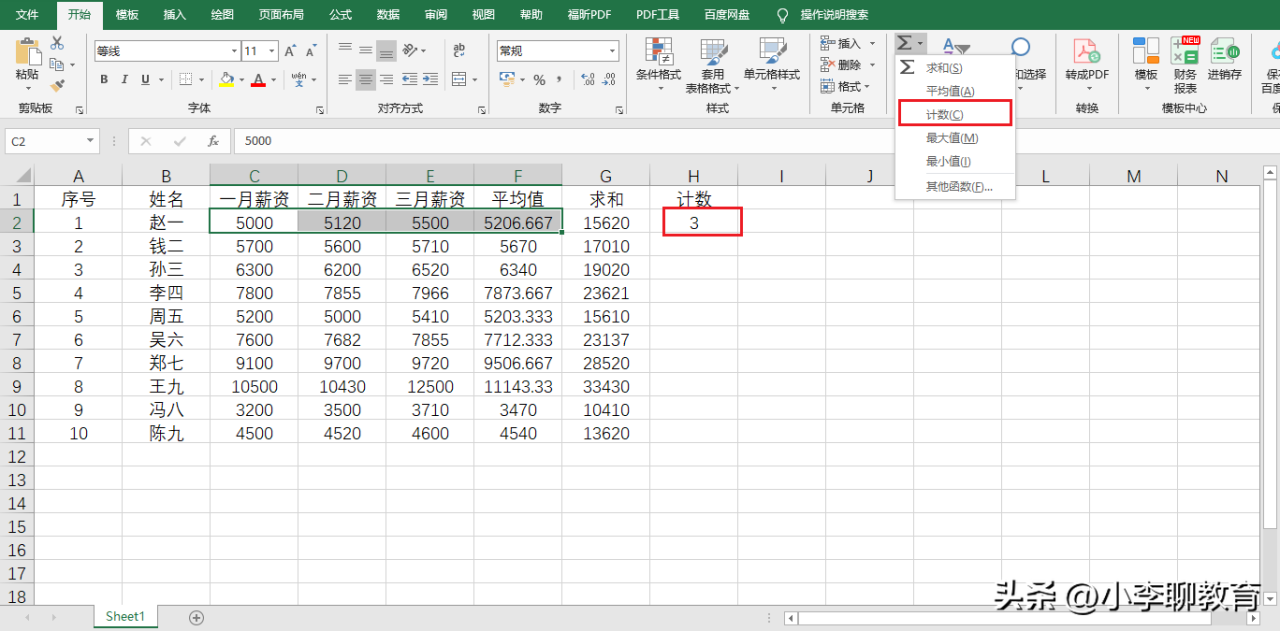1280x631 pixels.
Task: Open 条件格式 conditional formatting
Action: coord(658,66)
